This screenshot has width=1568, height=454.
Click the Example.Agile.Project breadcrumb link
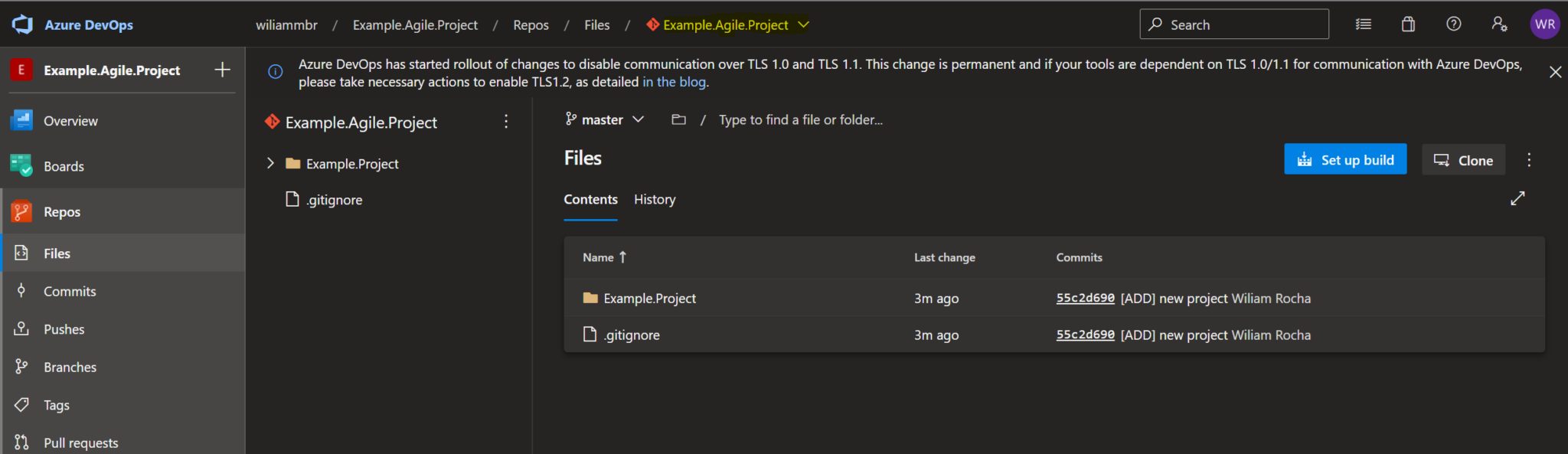coord(415,25)
